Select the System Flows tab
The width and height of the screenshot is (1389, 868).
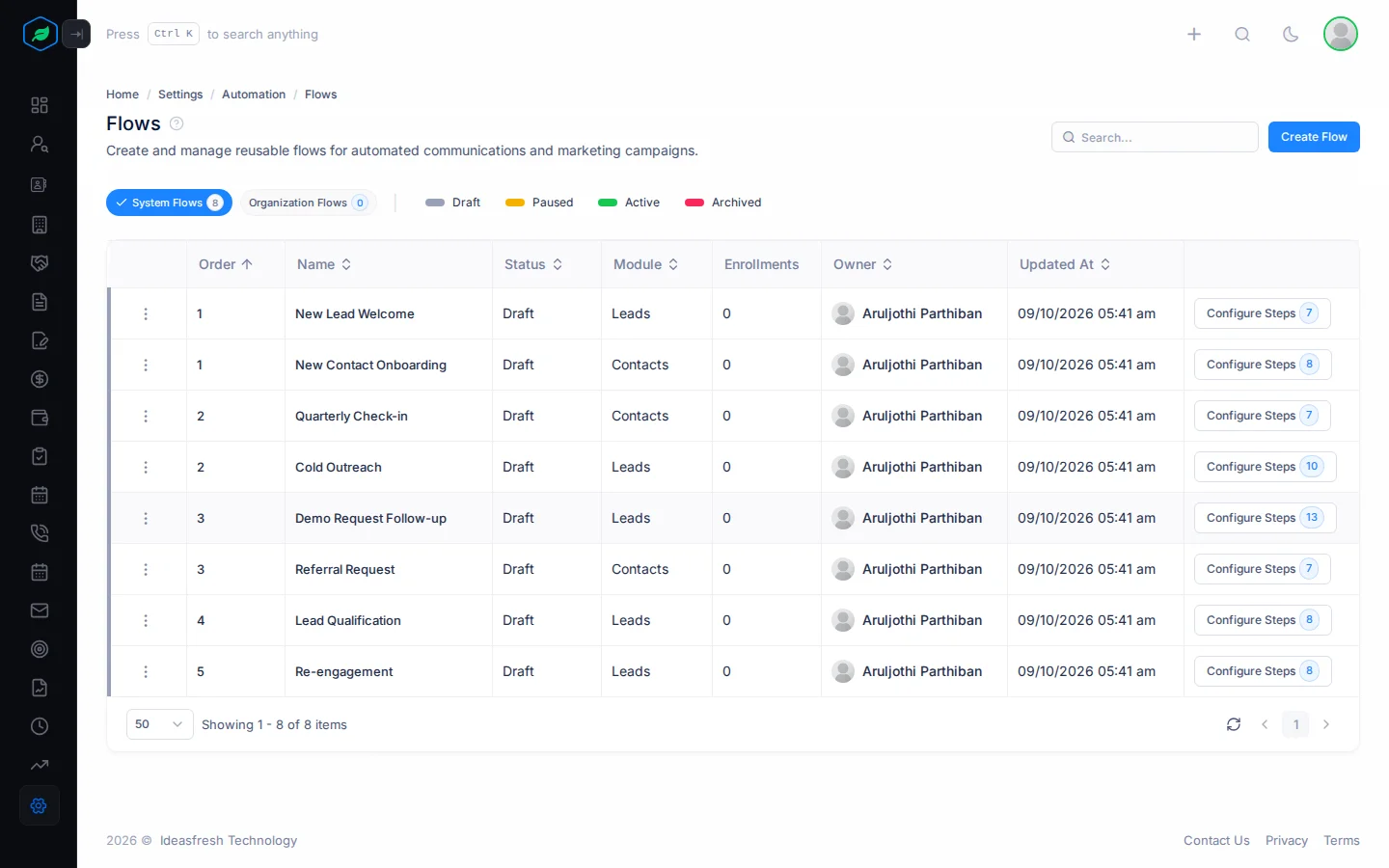[169, 203]
